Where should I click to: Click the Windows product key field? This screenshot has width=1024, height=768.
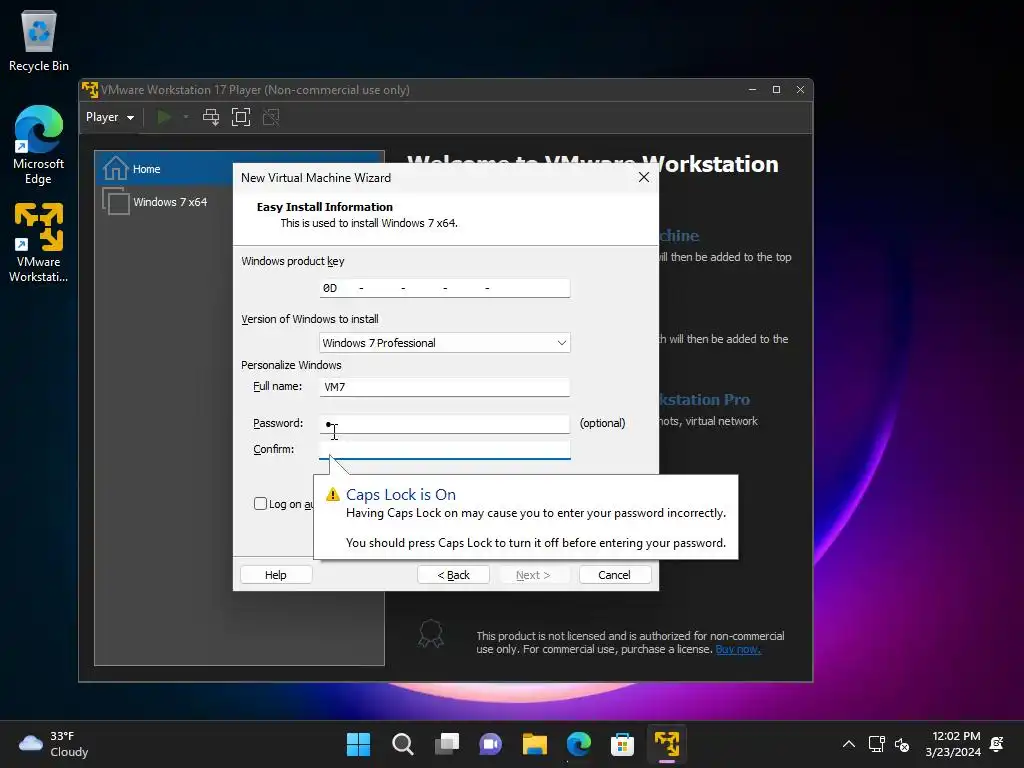tap(445, 288)
